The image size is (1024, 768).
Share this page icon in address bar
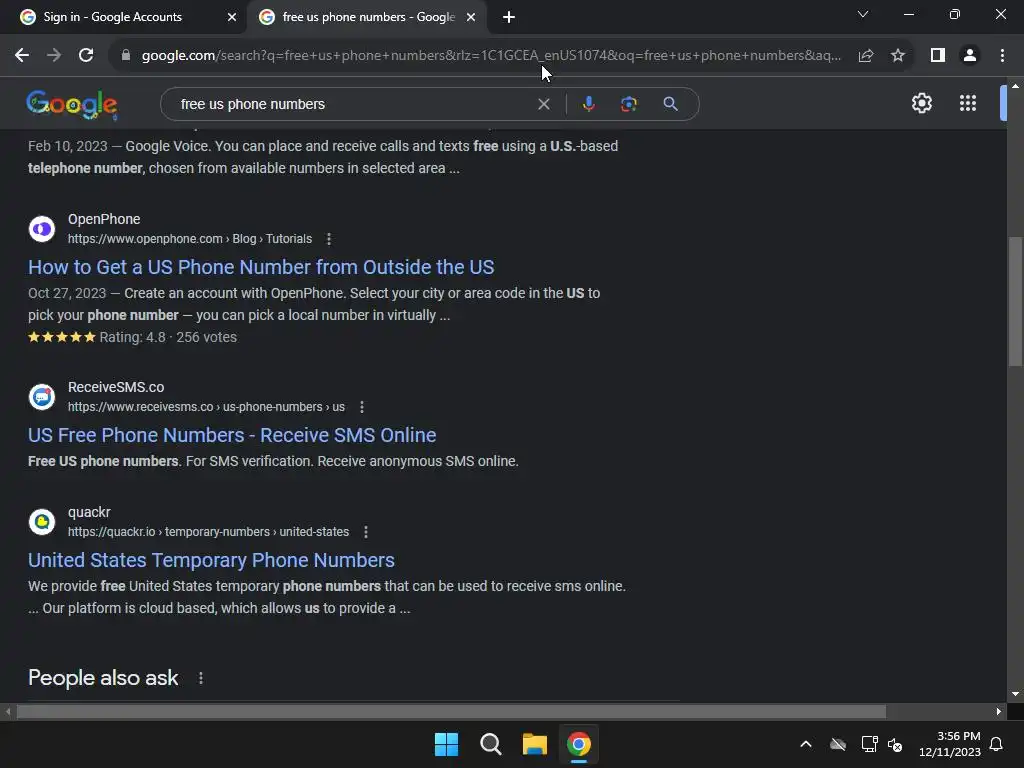(x=866, y=56)
